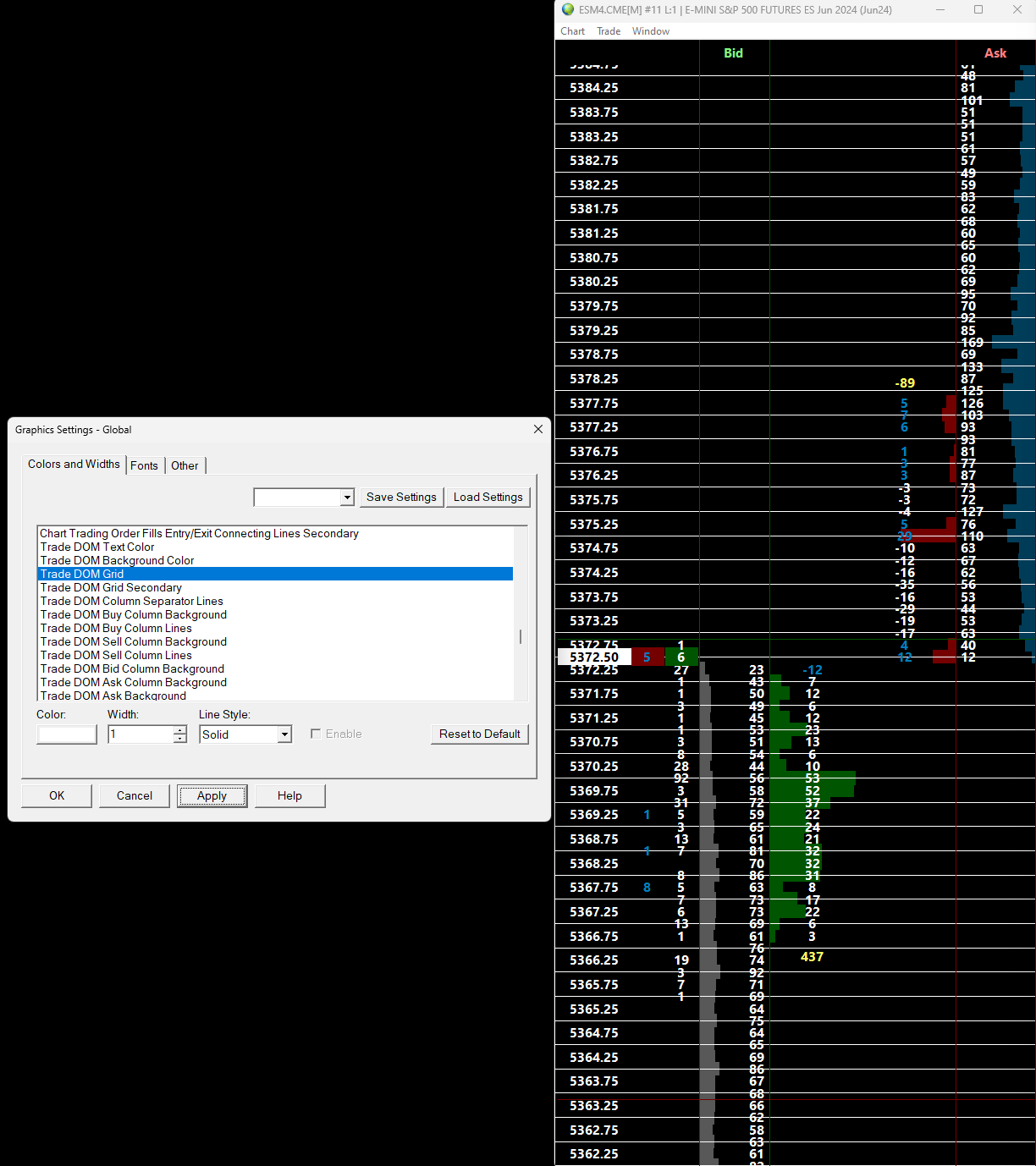Click the Apply button
This screenshot has height=1166, width=1036.
point(212,795)
